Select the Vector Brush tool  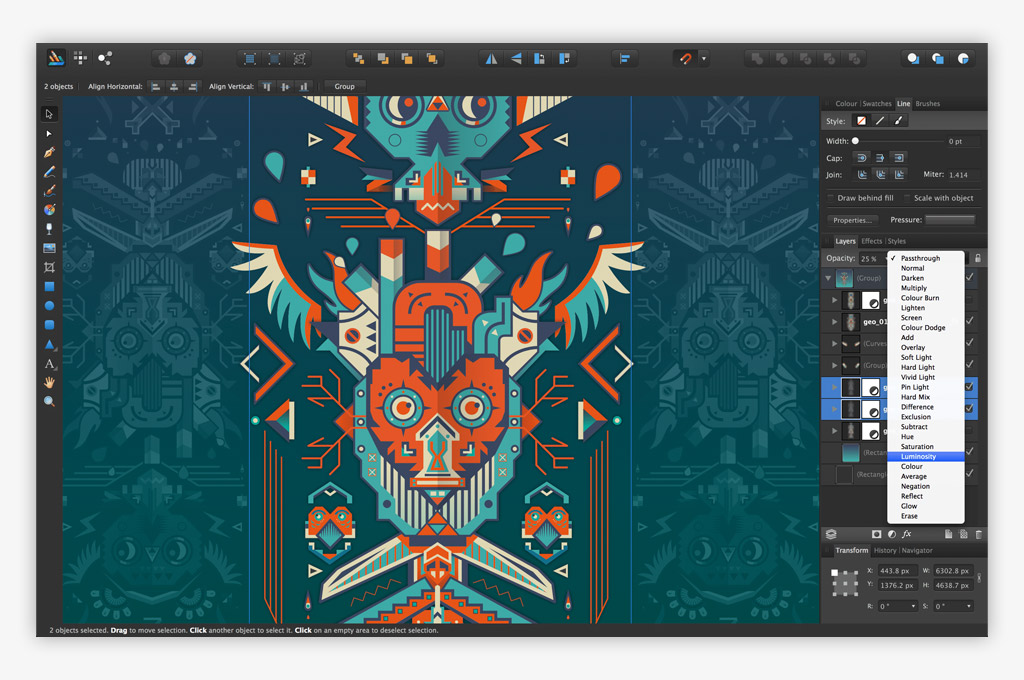click(x=49, y=191)
